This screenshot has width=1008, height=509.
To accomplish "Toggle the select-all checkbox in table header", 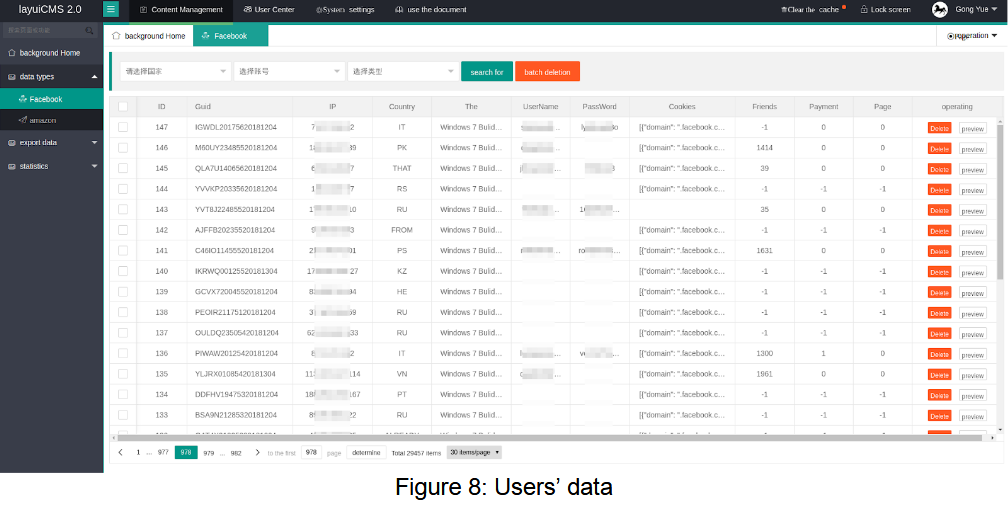I will pos(123,107).
